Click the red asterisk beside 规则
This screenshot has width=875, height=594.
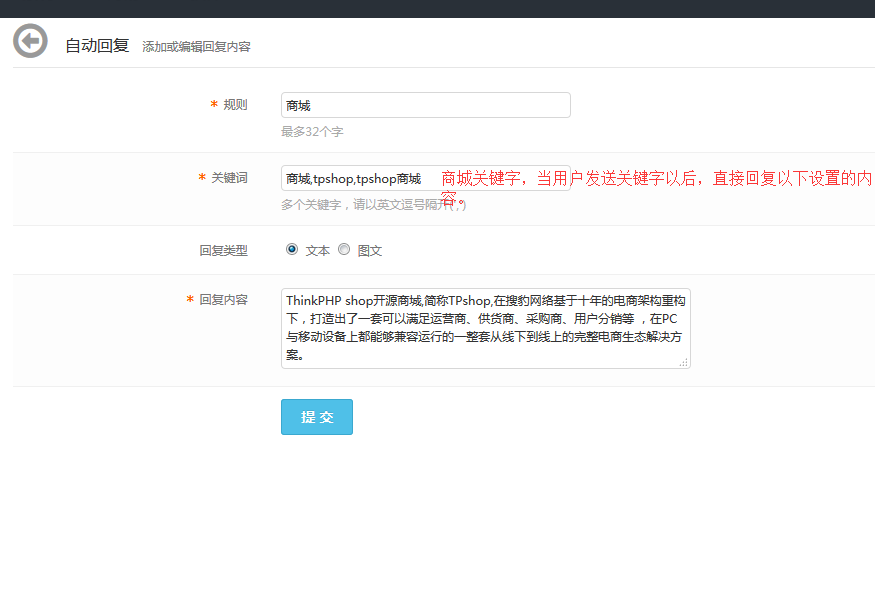coord(214,106)
